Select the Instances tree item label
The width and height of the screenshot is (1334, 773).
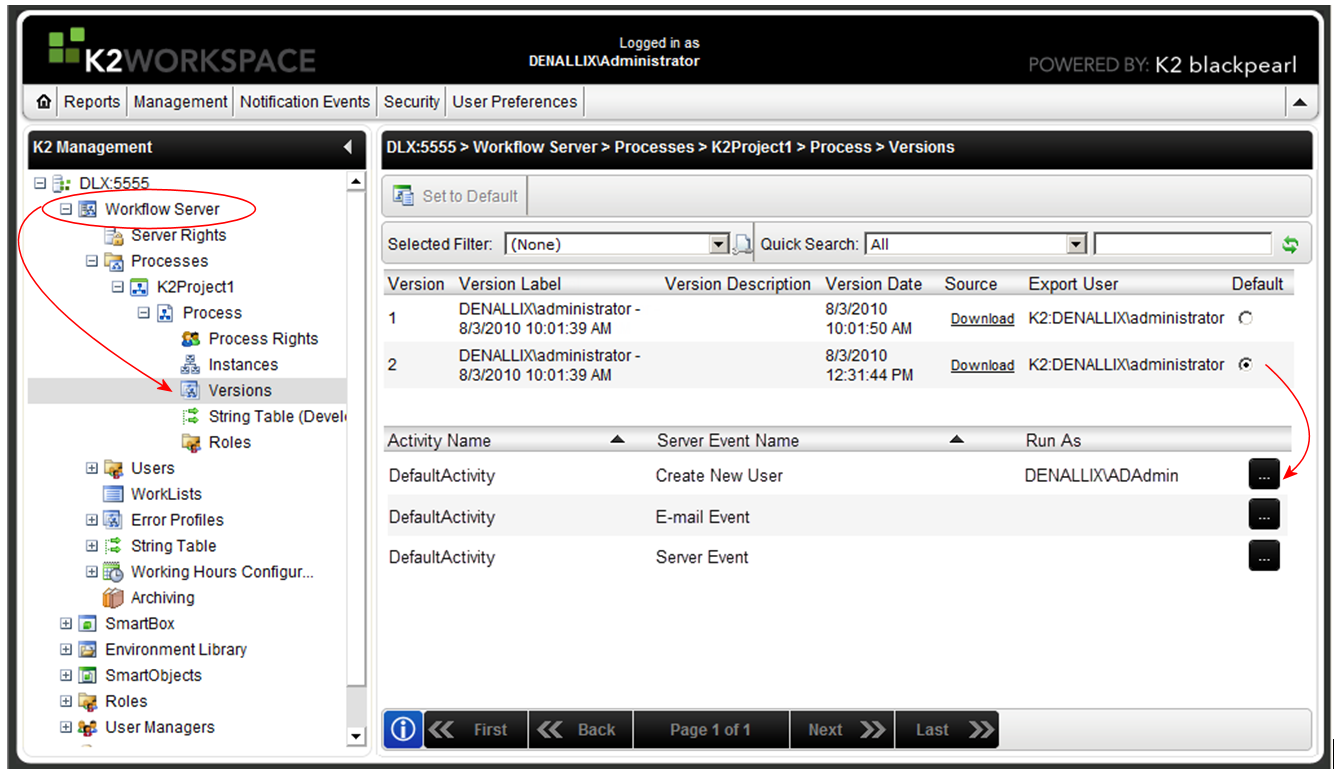point(243,365)
